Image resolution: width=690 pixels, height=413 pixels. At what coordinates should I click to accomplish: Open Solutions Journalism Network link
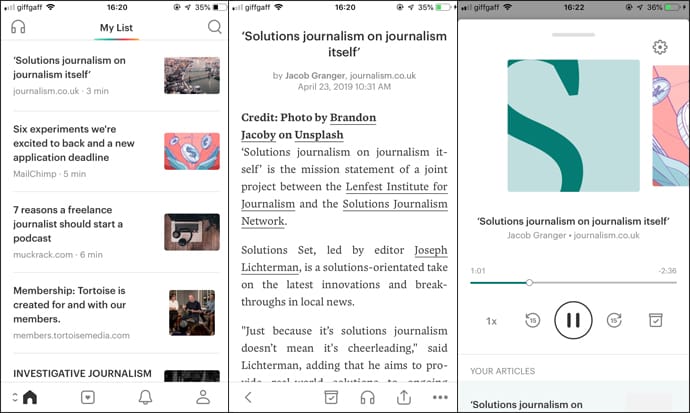(x=344, y=212)
